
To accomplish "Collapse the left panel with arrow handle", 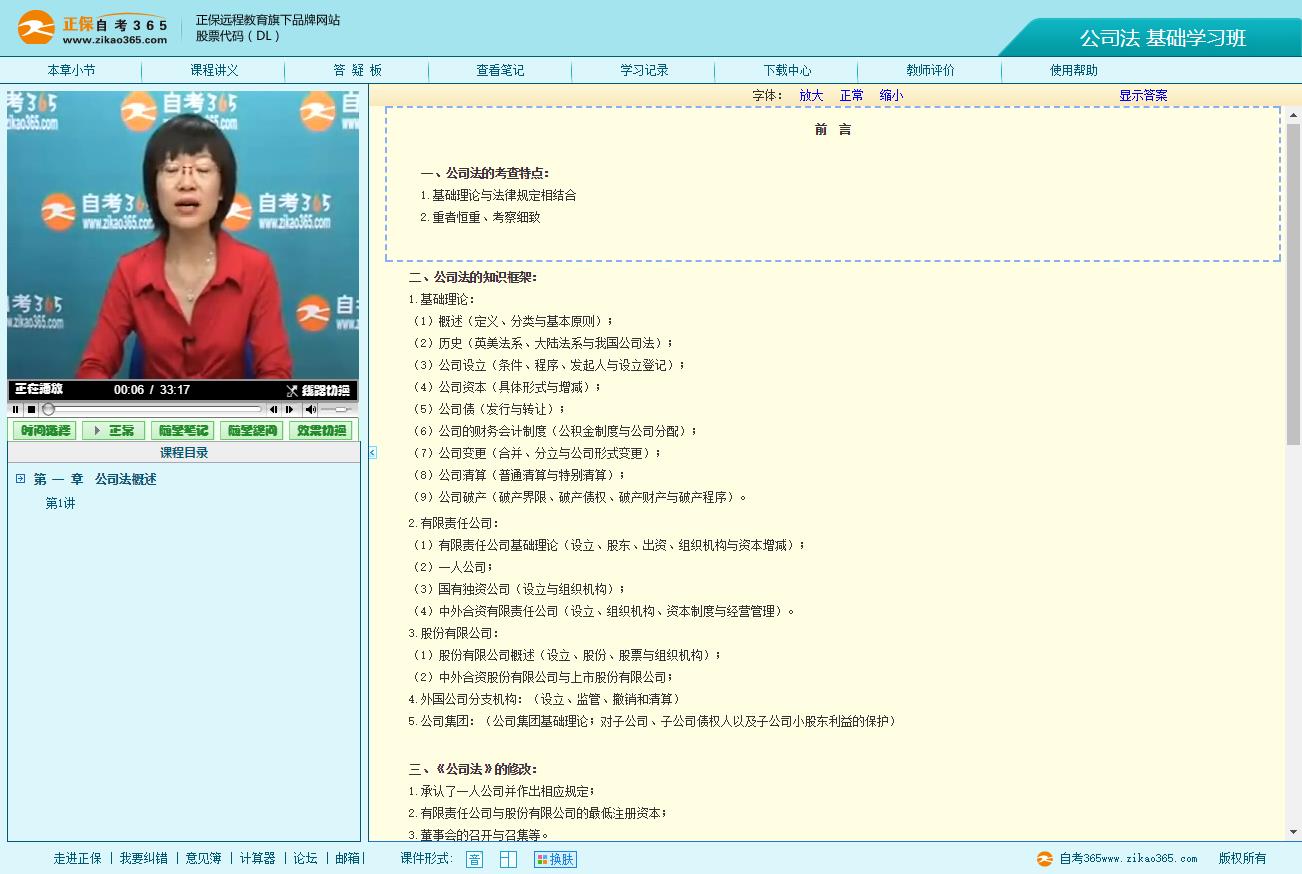I will 372,453.
